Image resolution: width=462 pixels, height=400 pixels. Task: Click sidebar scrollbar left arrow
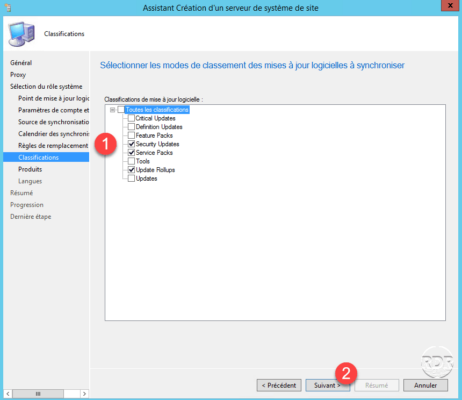tap(8, 394)
